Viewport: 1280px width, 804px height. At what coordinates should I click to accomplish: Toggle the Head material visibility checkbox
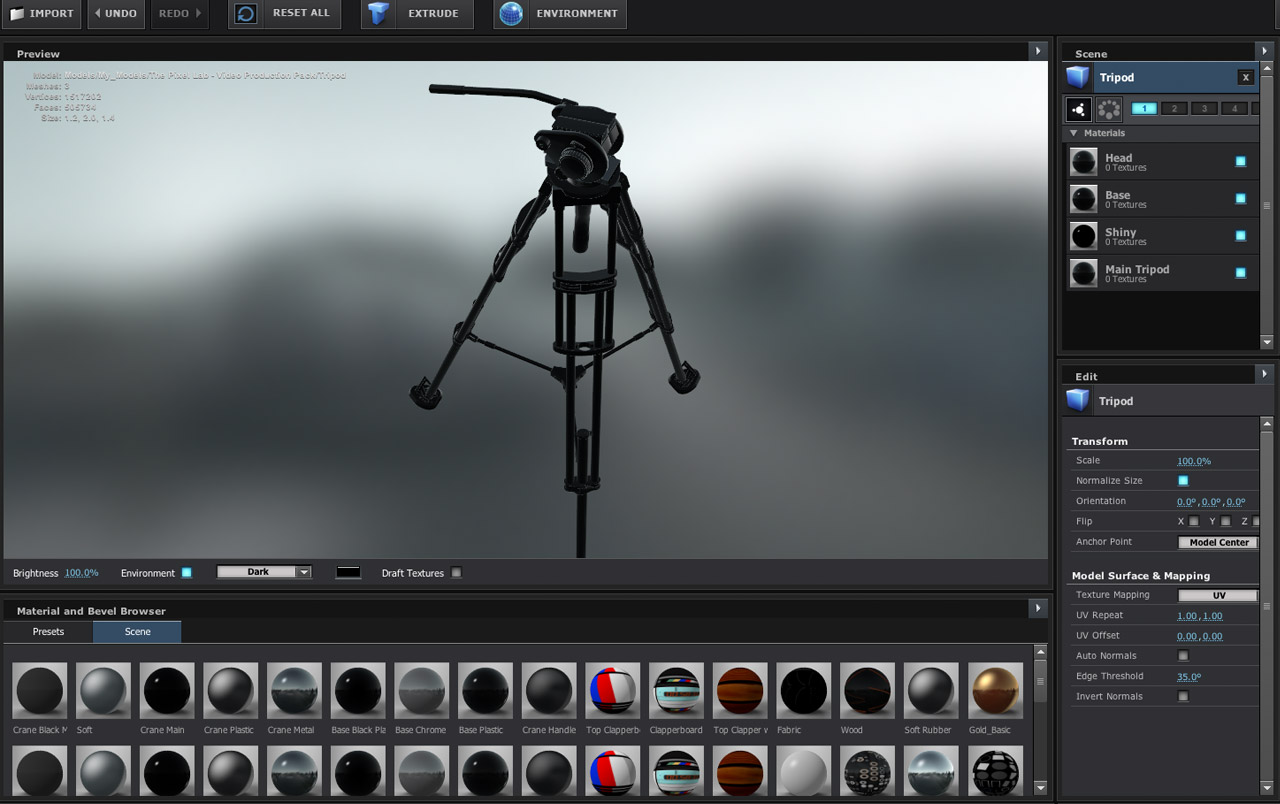1241,161
